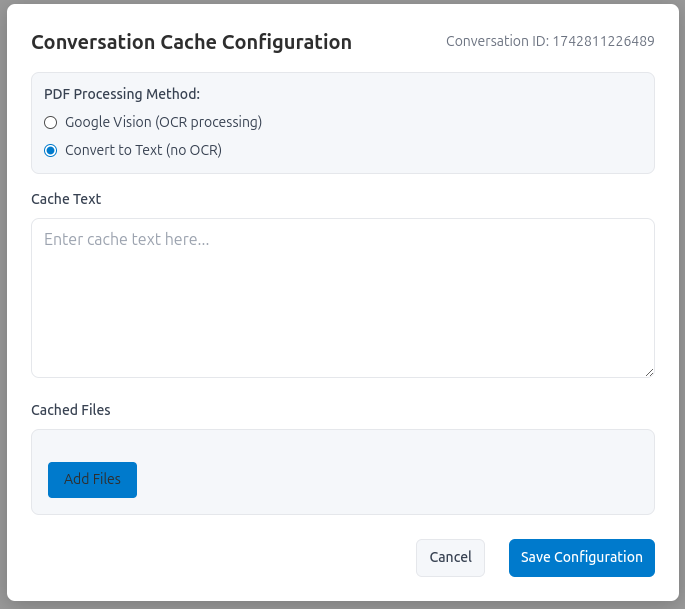Click the 'Google Vision (OCR processing)' label text
Viewport: 685px width, 609px height.
click(163, 122)
